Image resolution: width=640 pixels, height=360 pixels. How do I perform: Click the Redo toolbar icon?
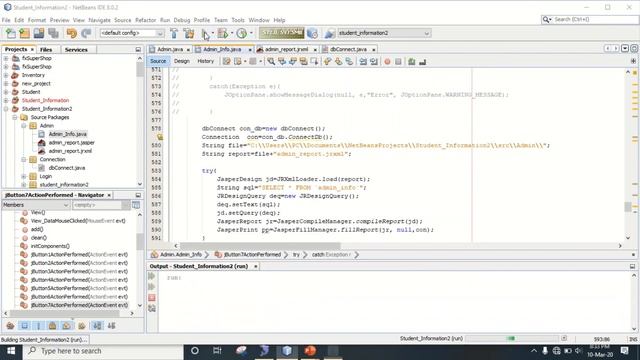[x=86, y=33]
